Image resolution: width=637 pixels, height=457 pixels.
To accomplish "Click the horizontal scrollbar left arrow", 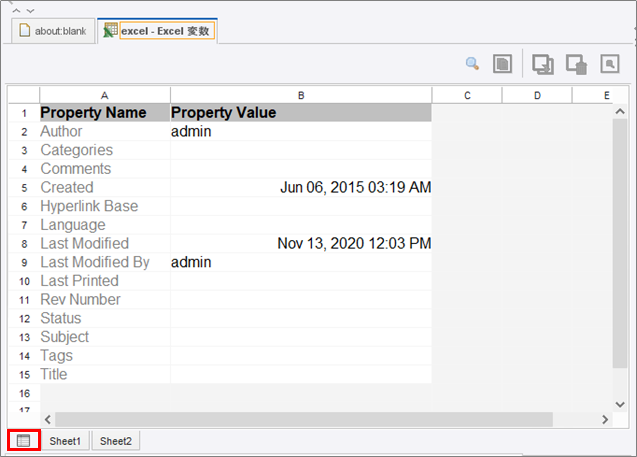I will pyautogui.click(x=48, y=419).
